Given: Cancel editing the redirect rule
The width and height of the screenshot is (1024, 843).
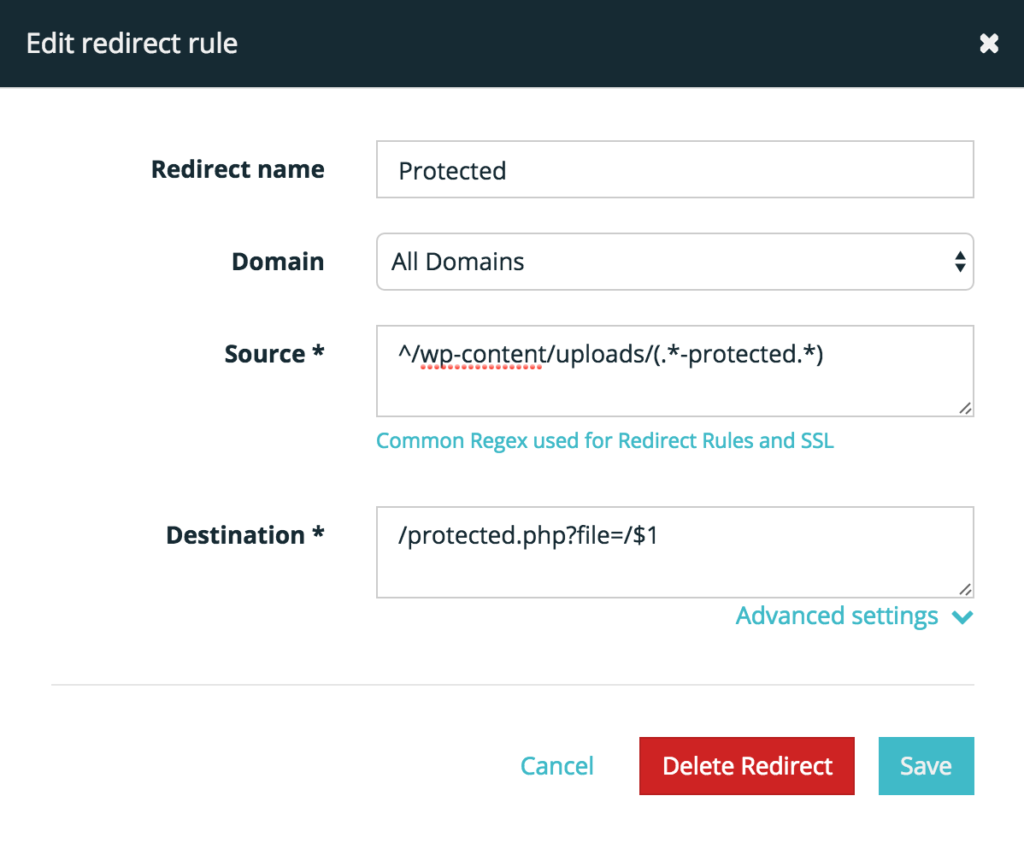Looking at the screenshot, I should pyautogui.click(x=557, y=765).
